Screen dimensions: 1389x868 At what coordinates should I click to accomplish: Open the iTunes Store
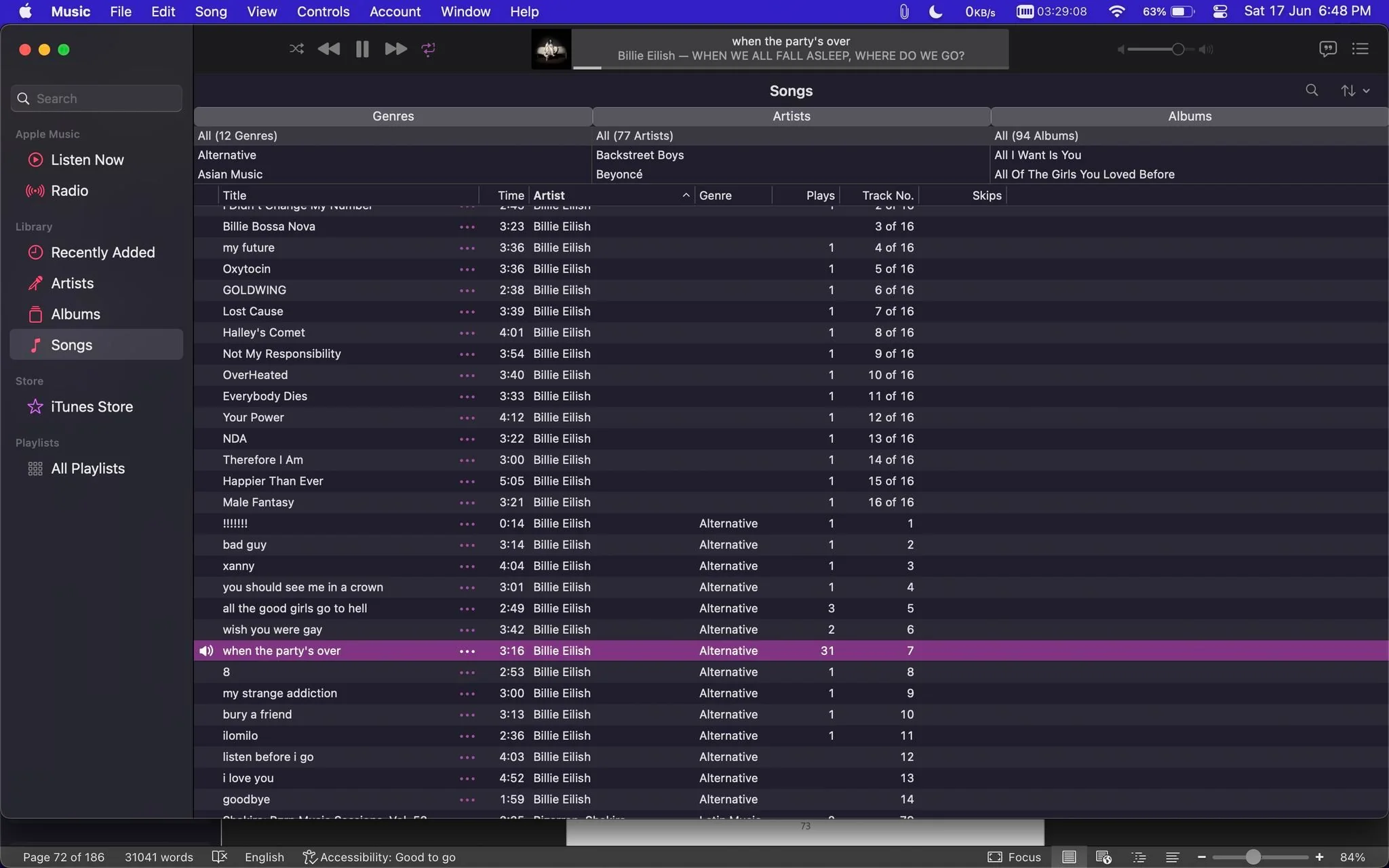(x=96, y=407)
